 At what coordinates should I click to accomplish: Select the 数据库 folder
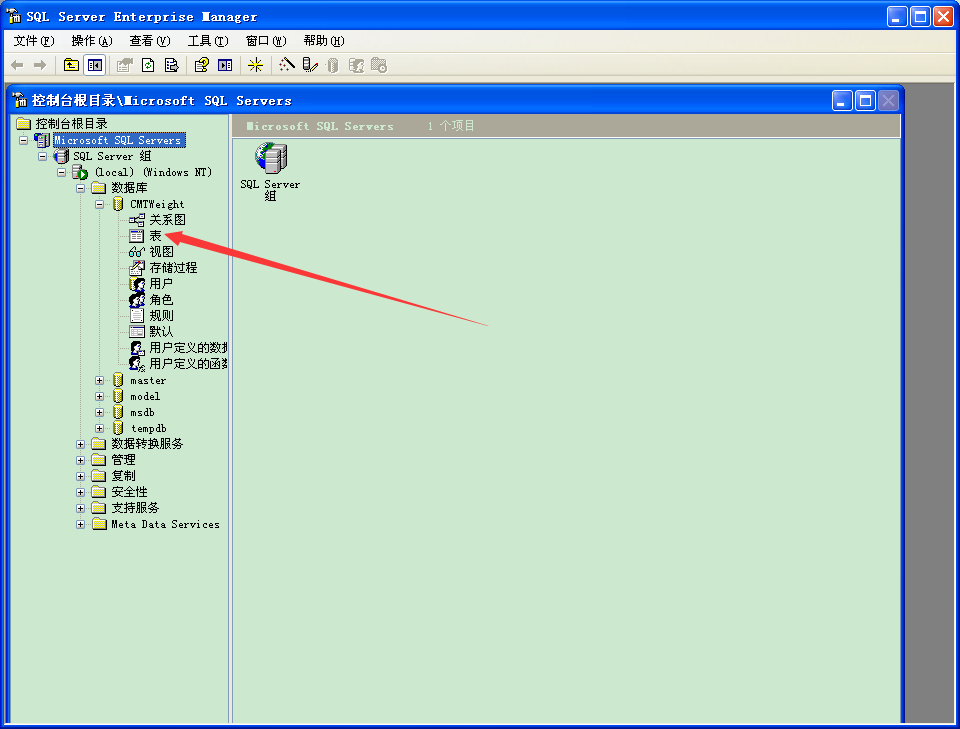point(129,188)
